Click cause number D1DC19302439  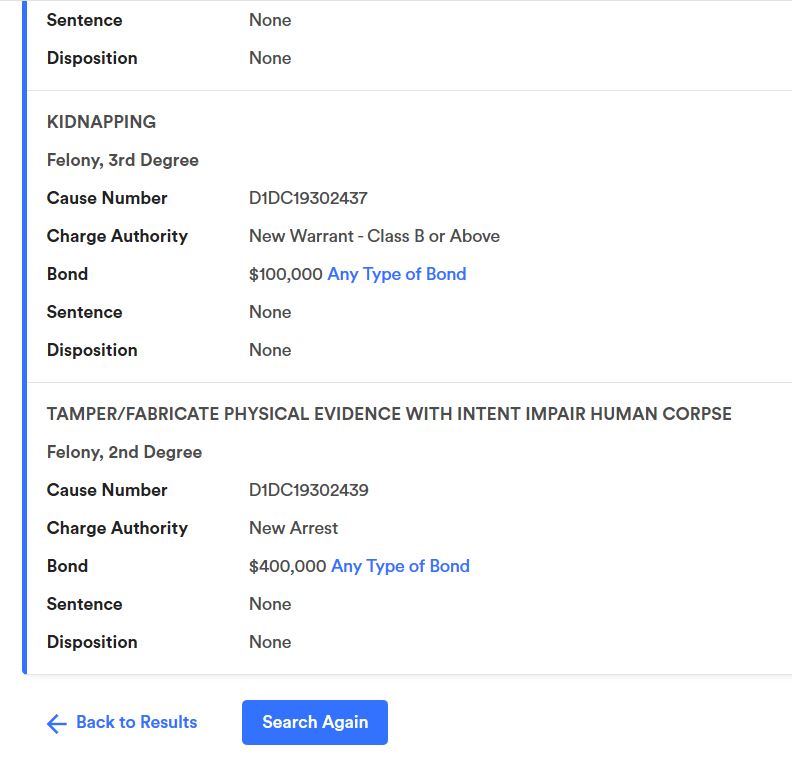pyautogui.click(x=308, y=490)
